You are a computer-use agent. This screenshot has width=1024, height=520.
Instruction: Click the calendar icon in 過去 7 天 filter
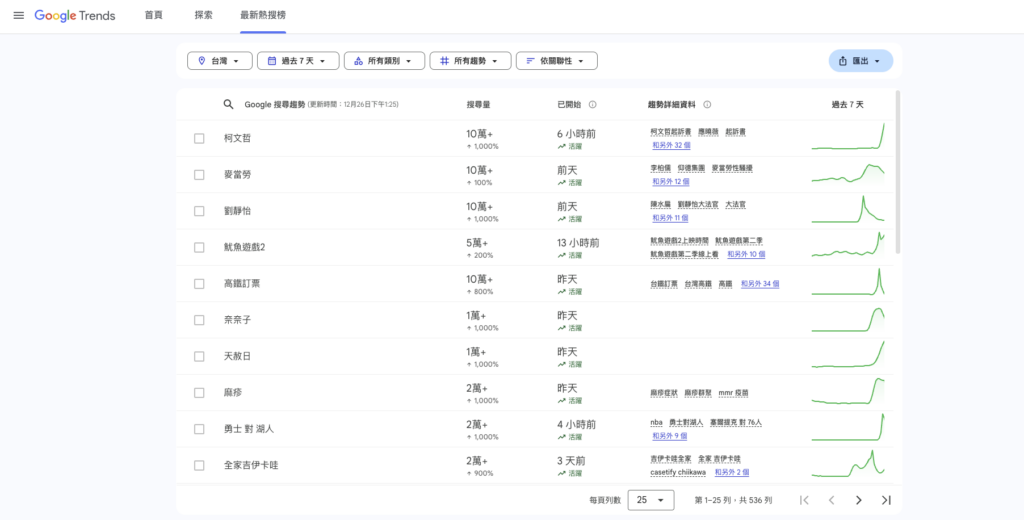point(272,61)
